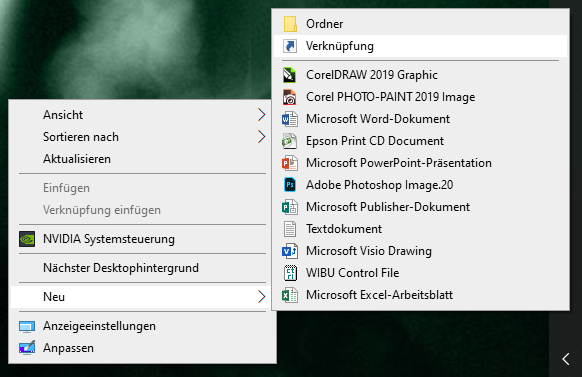Expand the Ansicht submenu arrow

pyautogui.click(x=262, y=115)
